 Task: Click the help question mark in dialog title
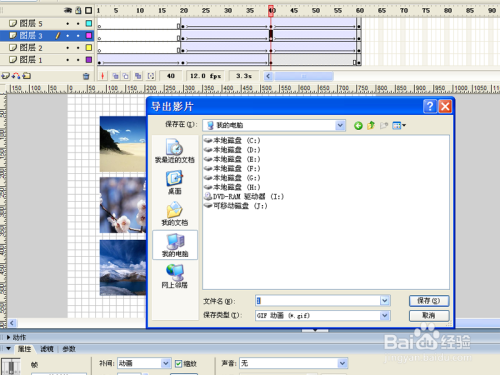430,107
